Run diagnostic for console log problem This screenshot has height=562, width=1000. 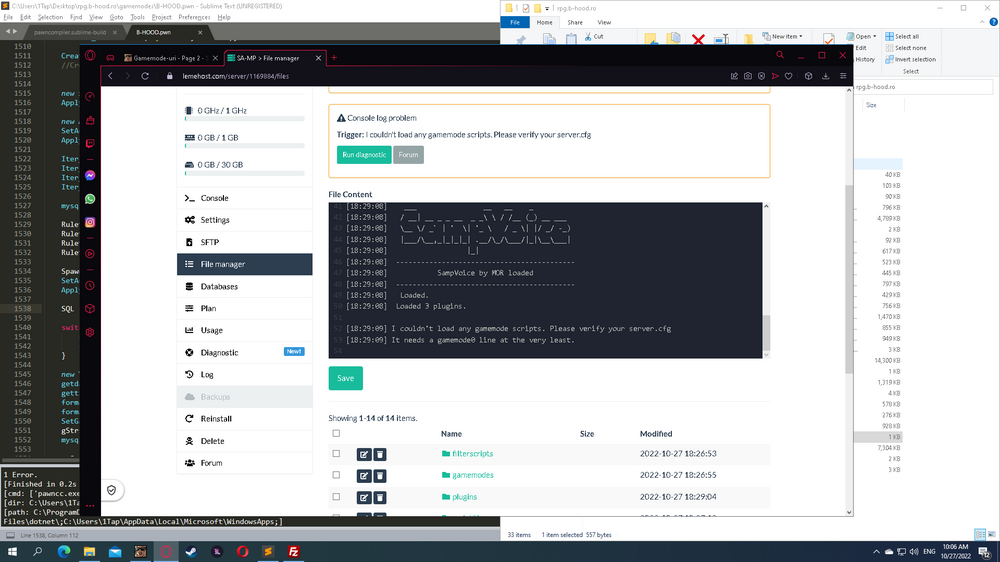364,155
